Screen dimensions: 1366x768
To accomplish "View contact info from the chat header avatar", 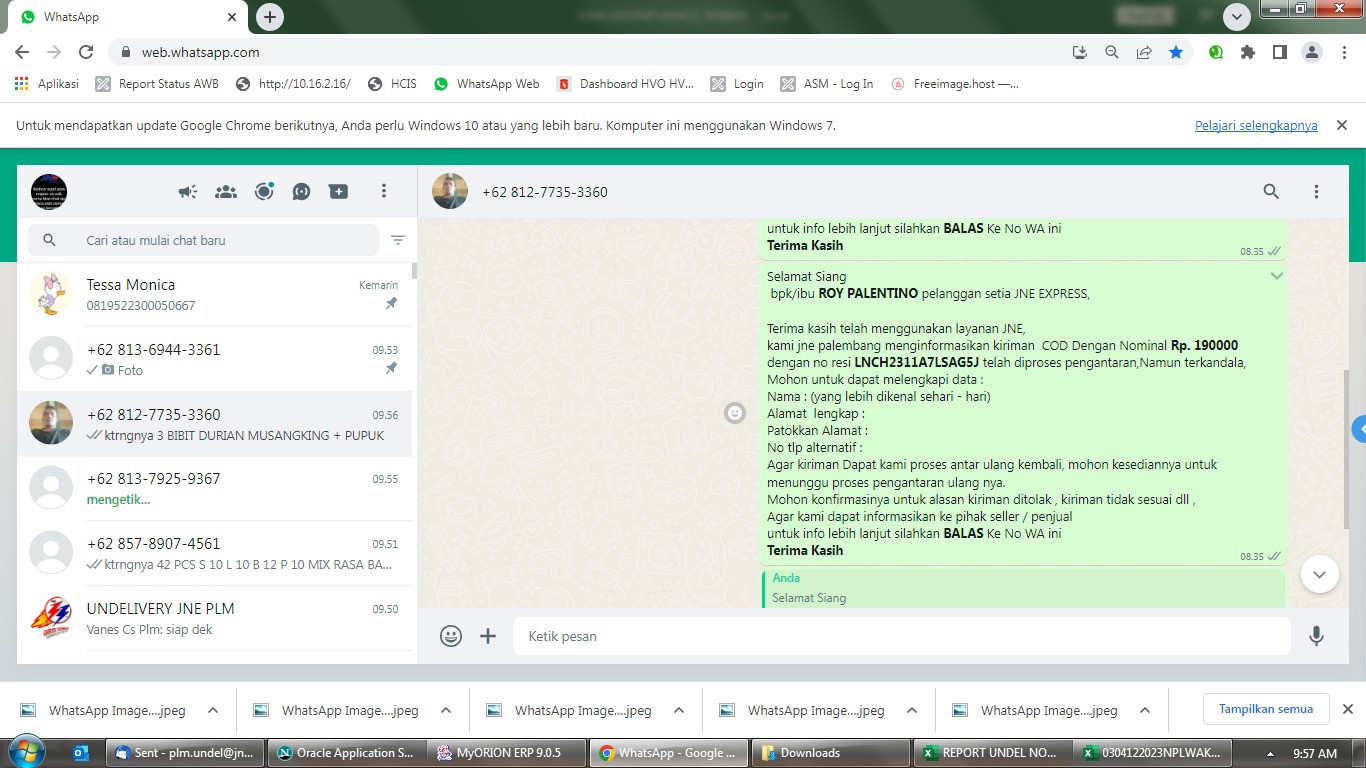I will click(x=450, y=191).
